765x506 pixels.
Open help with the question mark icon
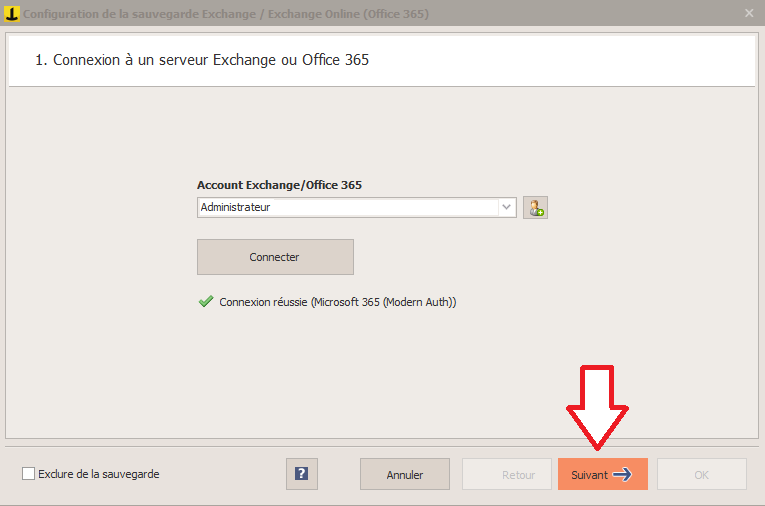click(302, 474)
